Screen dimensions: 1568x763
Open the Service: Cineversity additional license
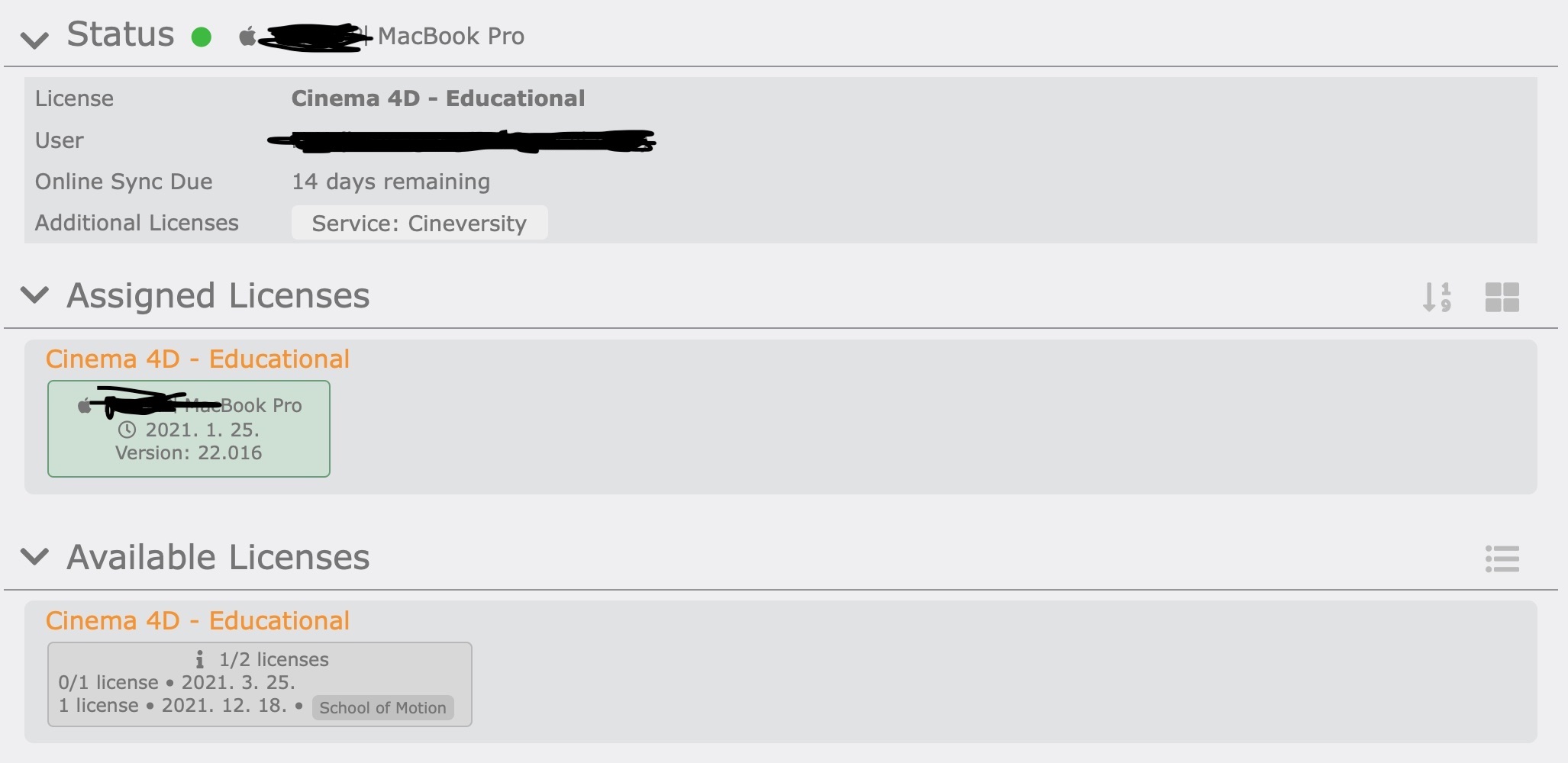[419, 223]
